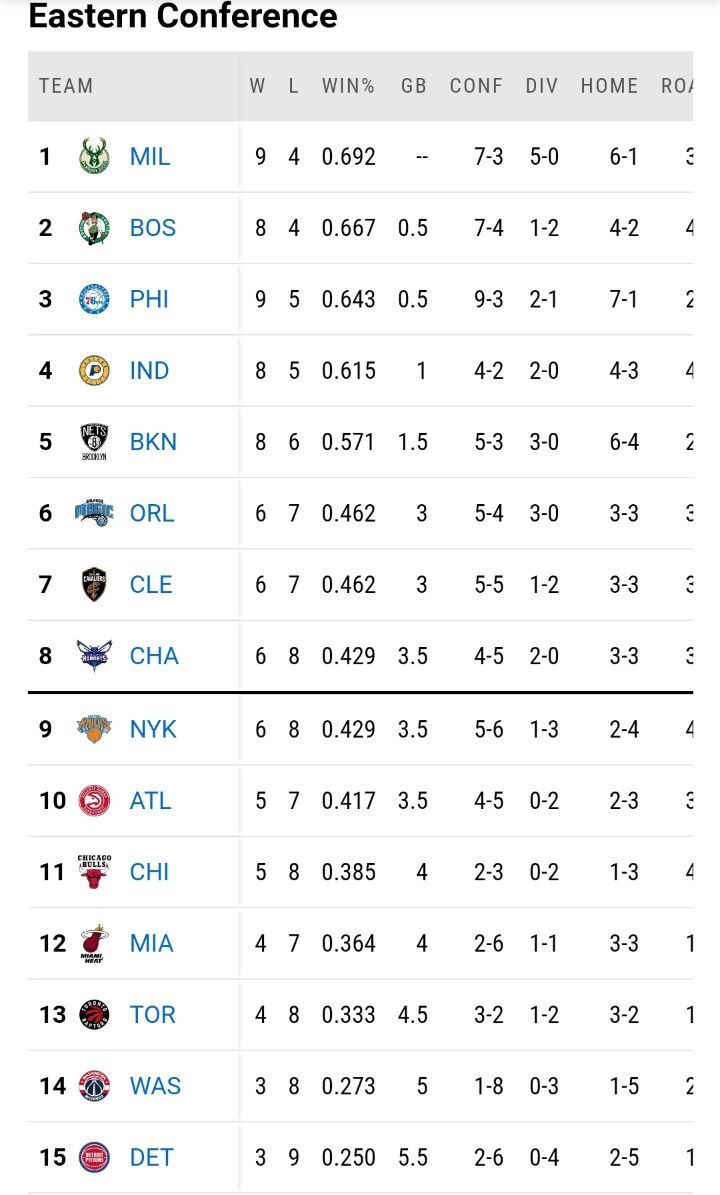Click the Orlando Magic logo icon
720x1195 pixels.
pyautogui.click(x=94, y=513)
